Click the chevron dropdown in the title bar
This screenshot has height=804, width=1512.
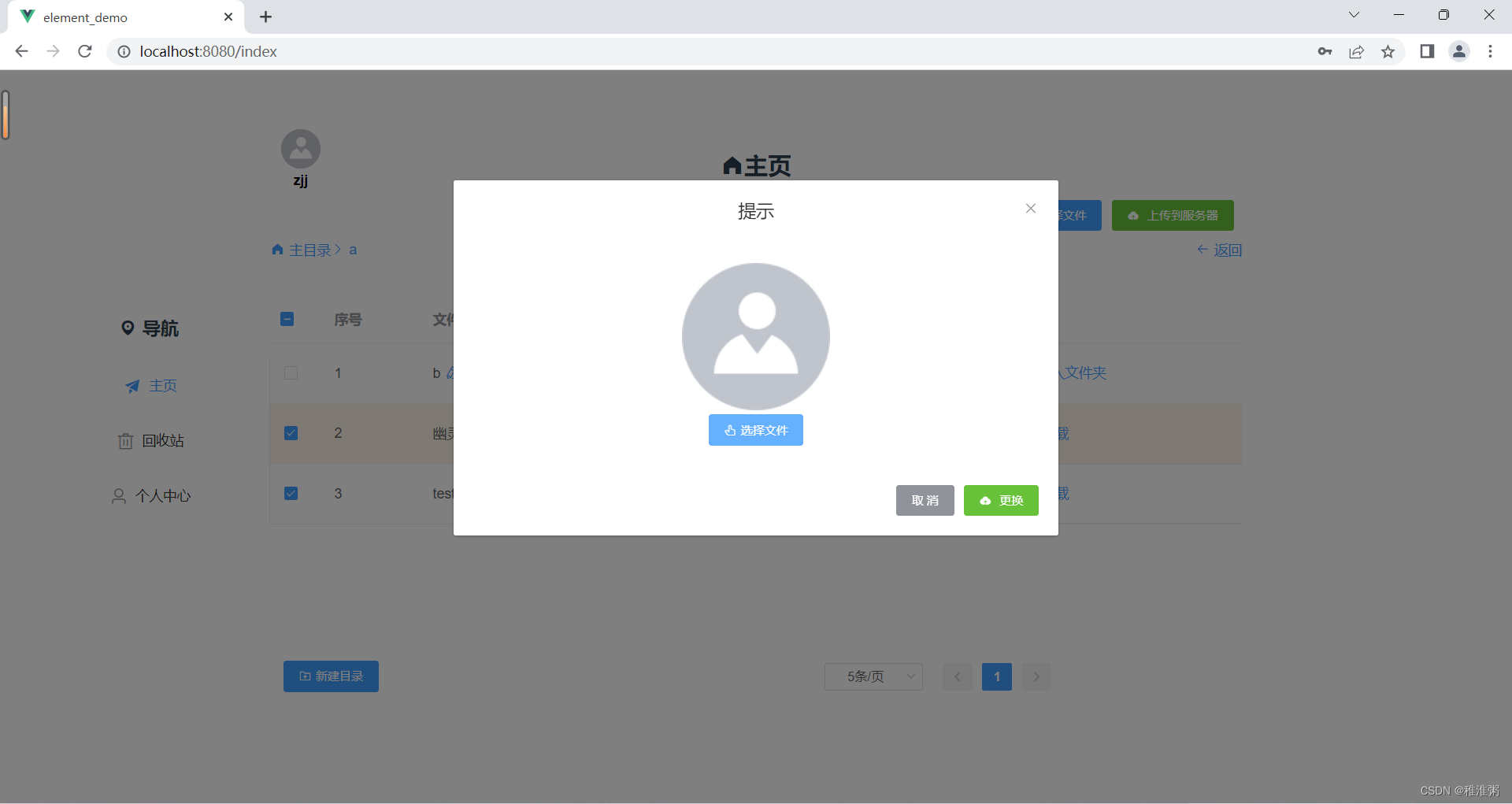tap(1354, 14)
